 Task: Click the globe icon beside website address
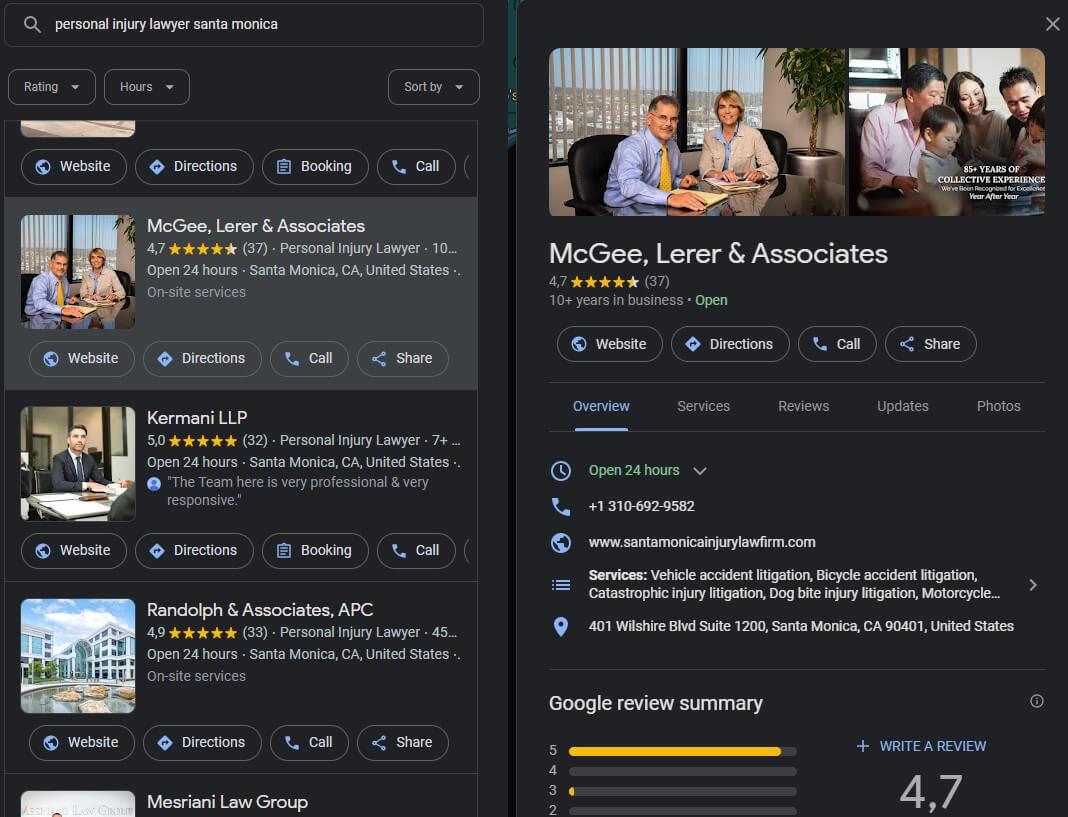(561, 543)
